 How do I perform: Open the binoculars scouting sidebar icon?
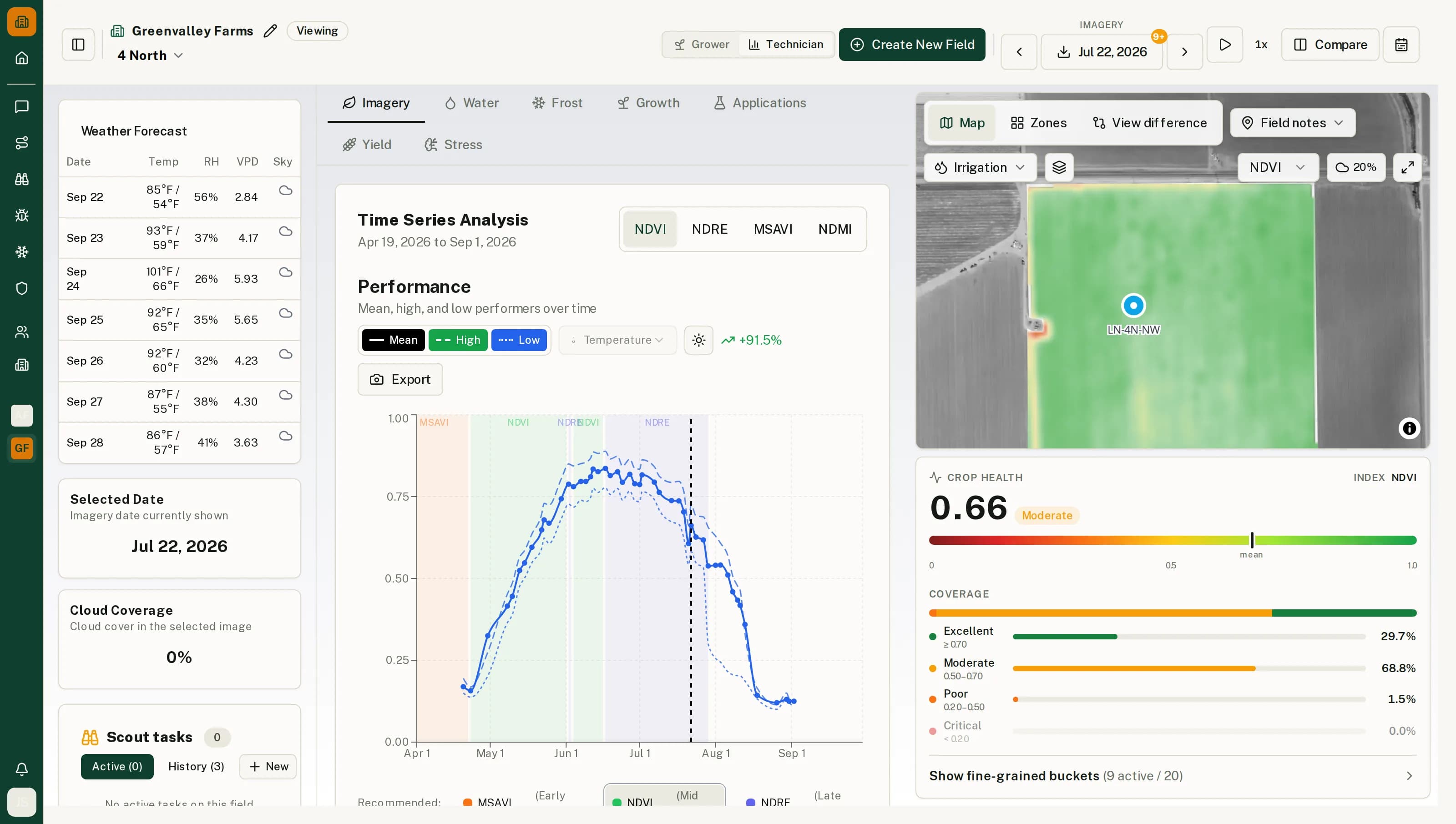[x=21, y=179]
